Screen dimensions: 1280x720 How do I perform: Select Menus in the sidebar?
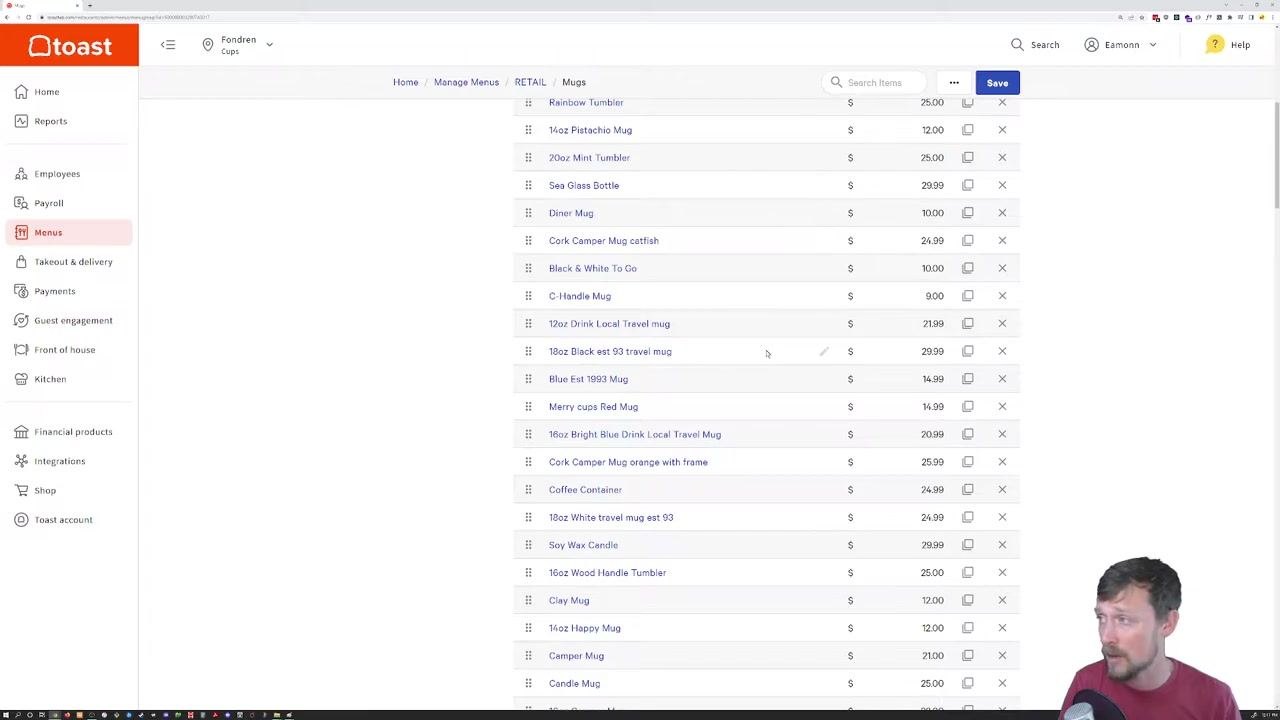[69, 232]
